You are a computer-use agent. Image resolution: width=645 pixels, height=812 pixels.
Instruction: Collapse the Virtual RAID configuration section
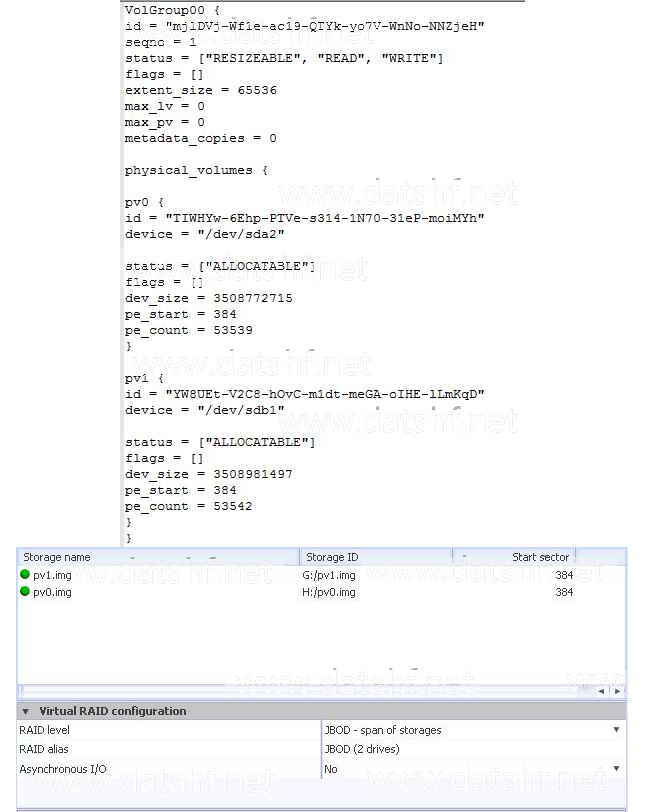click(x=25, y=712)
